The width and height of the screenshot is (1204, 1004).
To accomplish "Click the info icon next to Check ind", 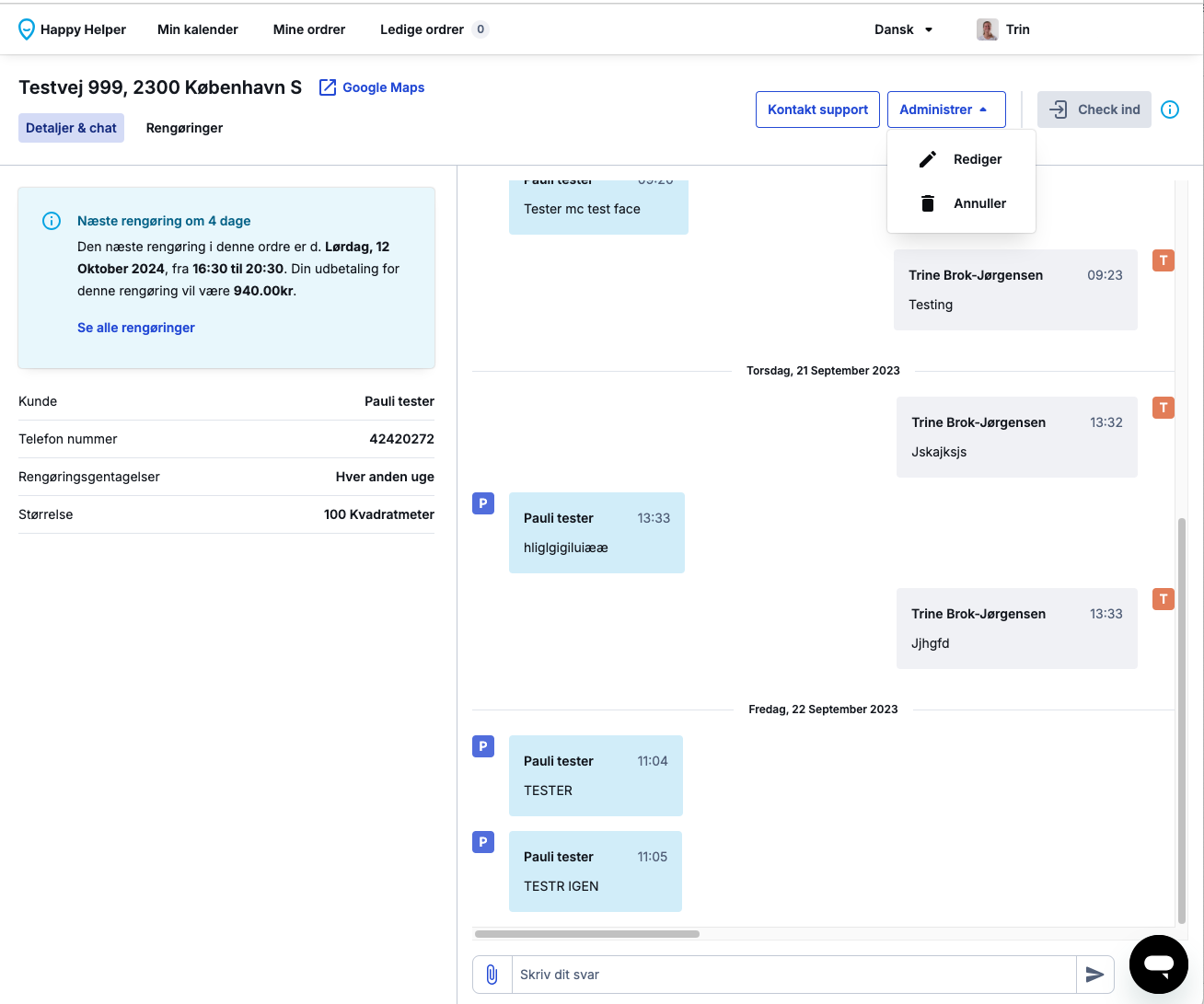I will click(1170, 110).
